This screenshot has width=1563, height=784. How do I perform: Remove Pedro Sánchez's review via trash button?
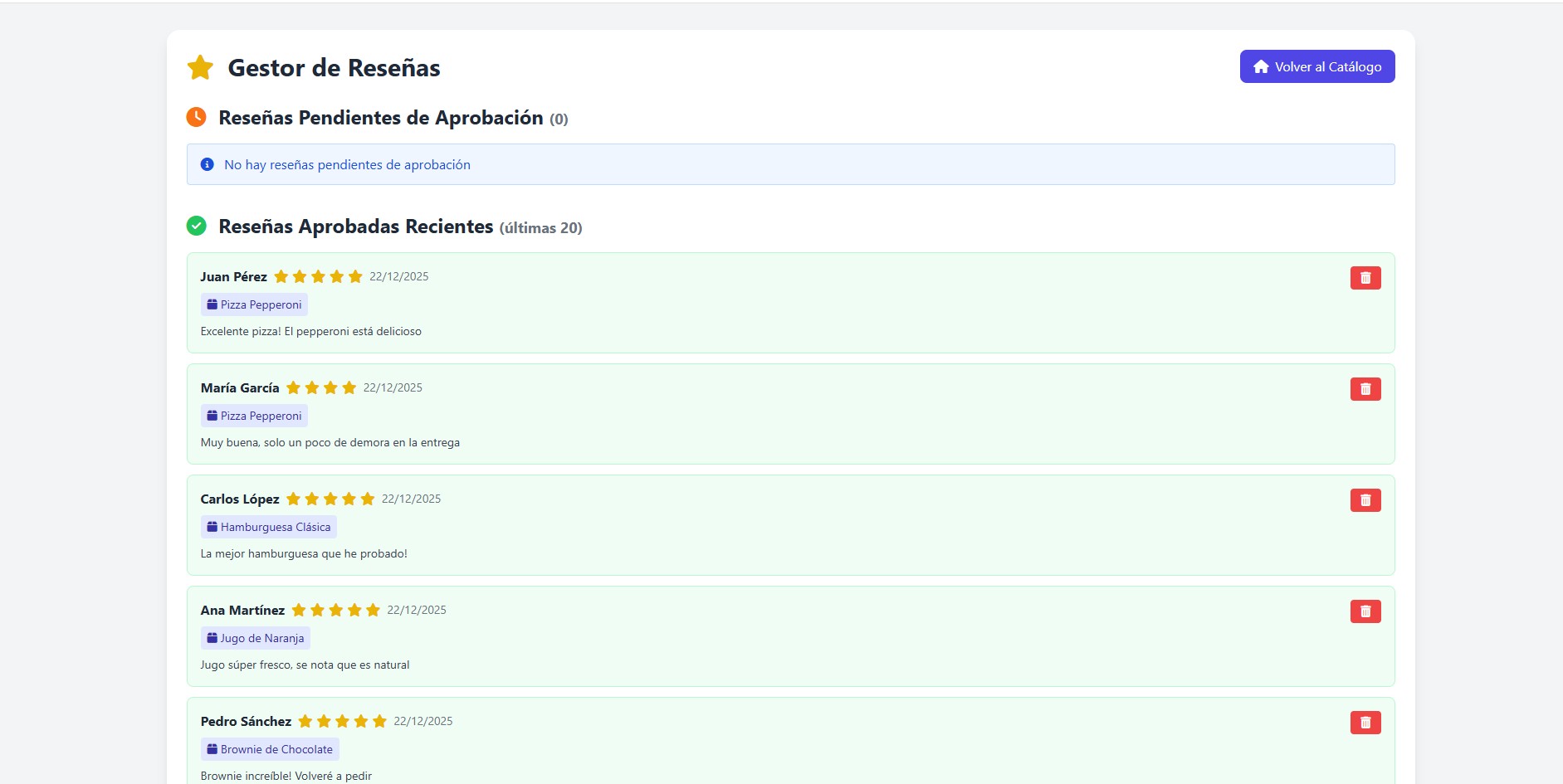tap(1365, 723)
